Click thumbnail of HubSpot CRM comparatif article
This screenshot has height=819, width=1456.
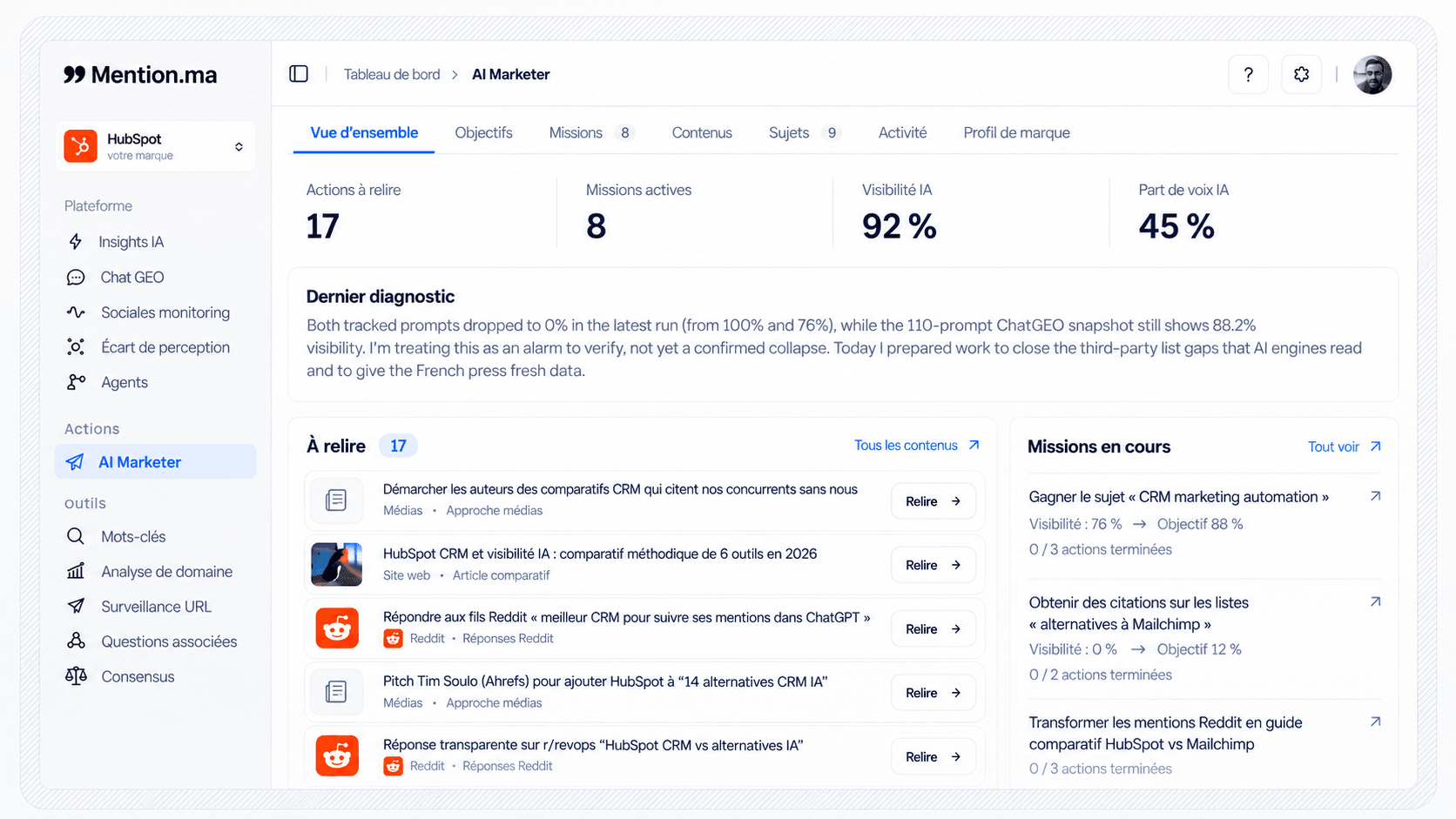tap(336, 565)
